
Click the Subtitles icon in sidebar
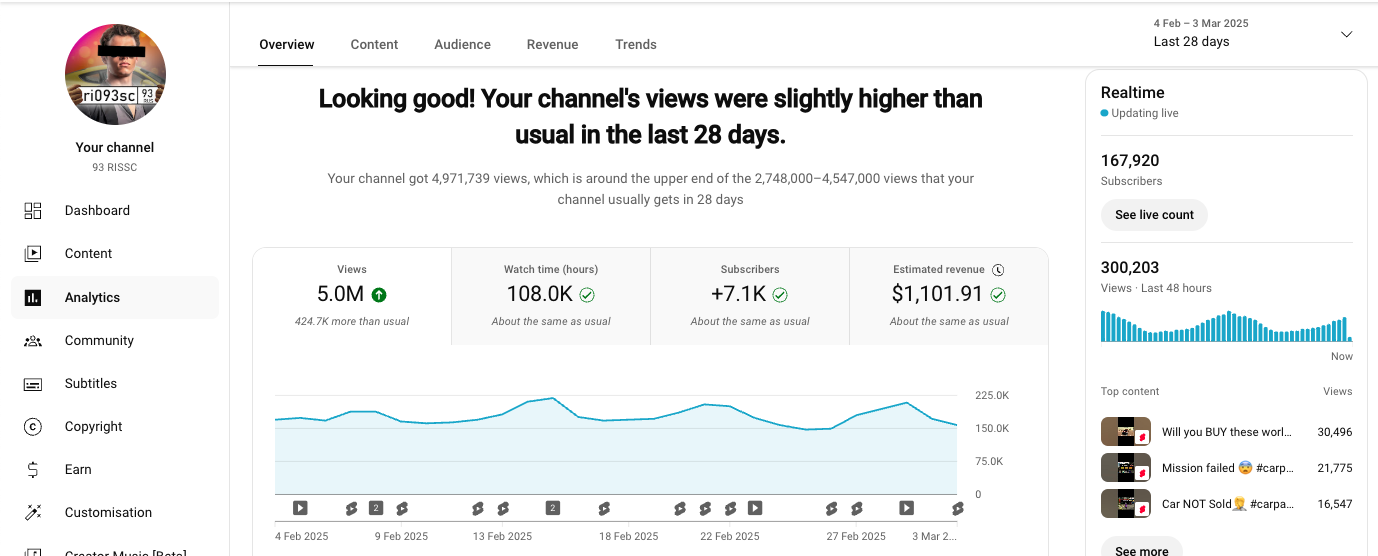(x=33, y=384)
